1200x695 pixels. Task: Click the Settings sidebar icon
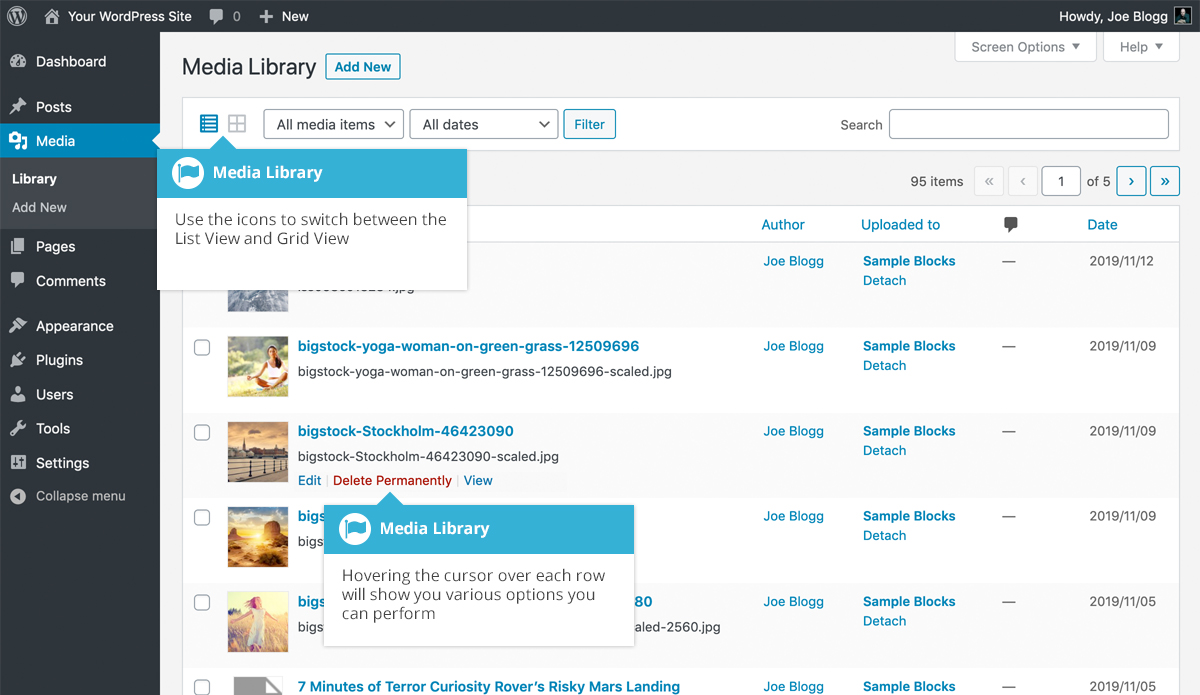click(18, 463)
